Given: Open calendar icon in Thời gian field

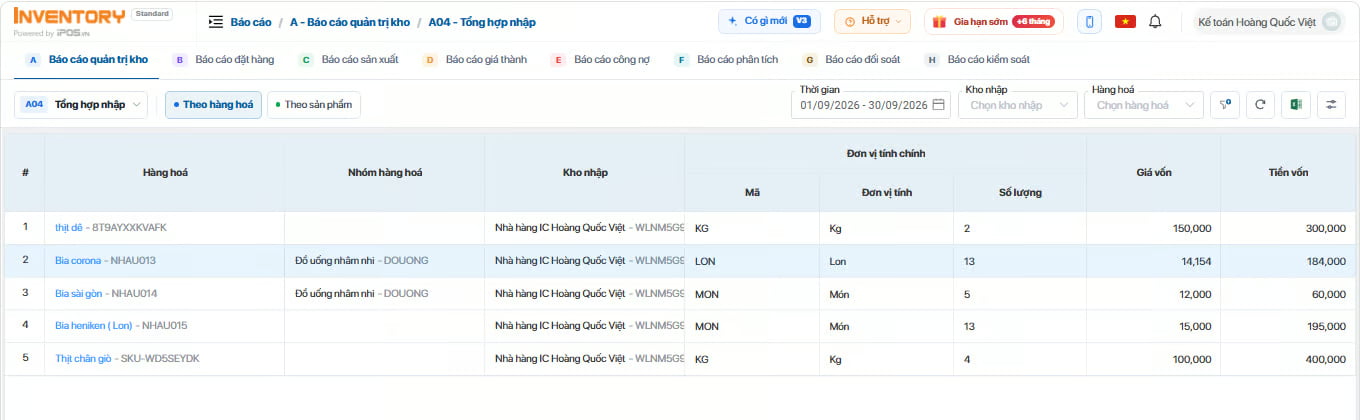Looking at the screenshot, I should [x=940, y=105].
